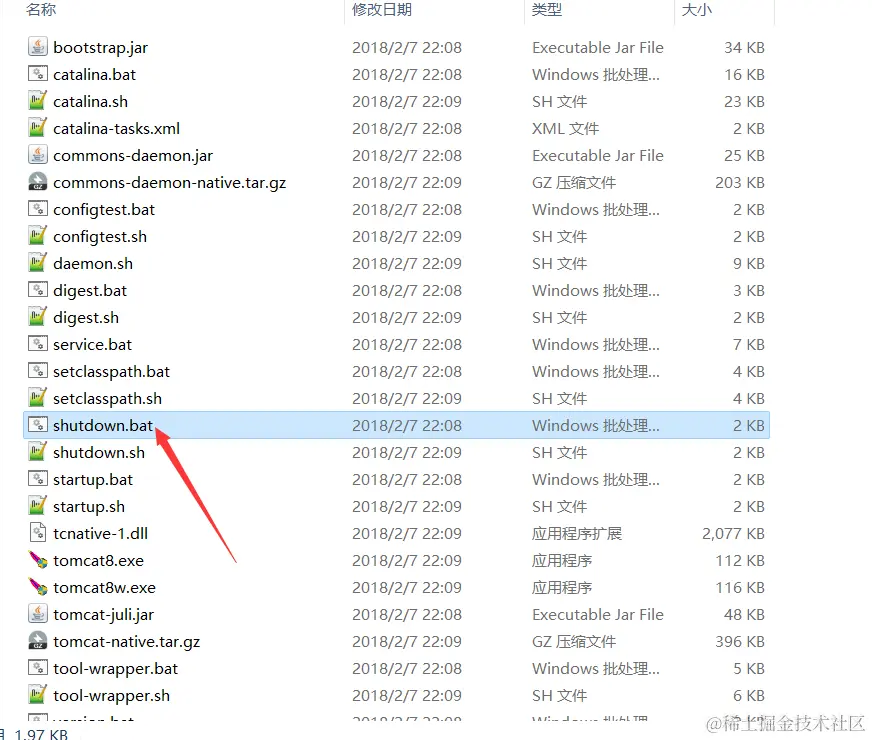Sort files by the 类型 column header
Screen dimensions: 872x740
pos(547,9)
